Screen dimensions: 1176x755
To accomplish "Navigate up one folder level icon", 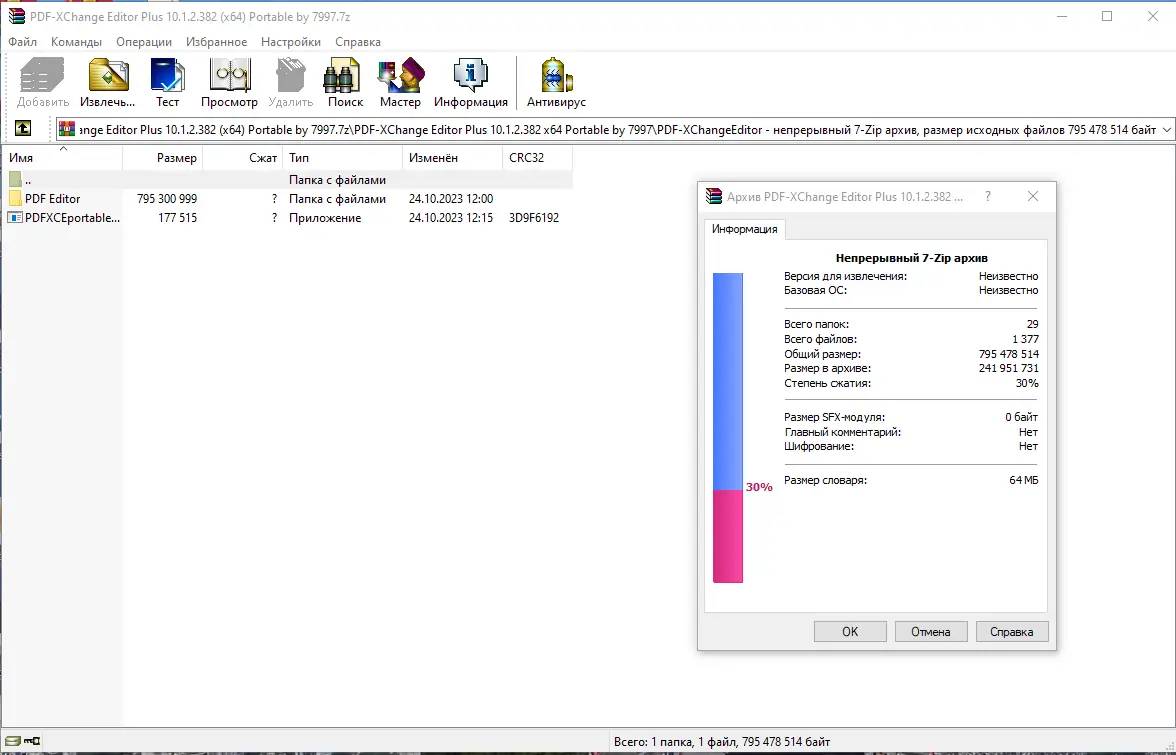I will pos(22,128).
